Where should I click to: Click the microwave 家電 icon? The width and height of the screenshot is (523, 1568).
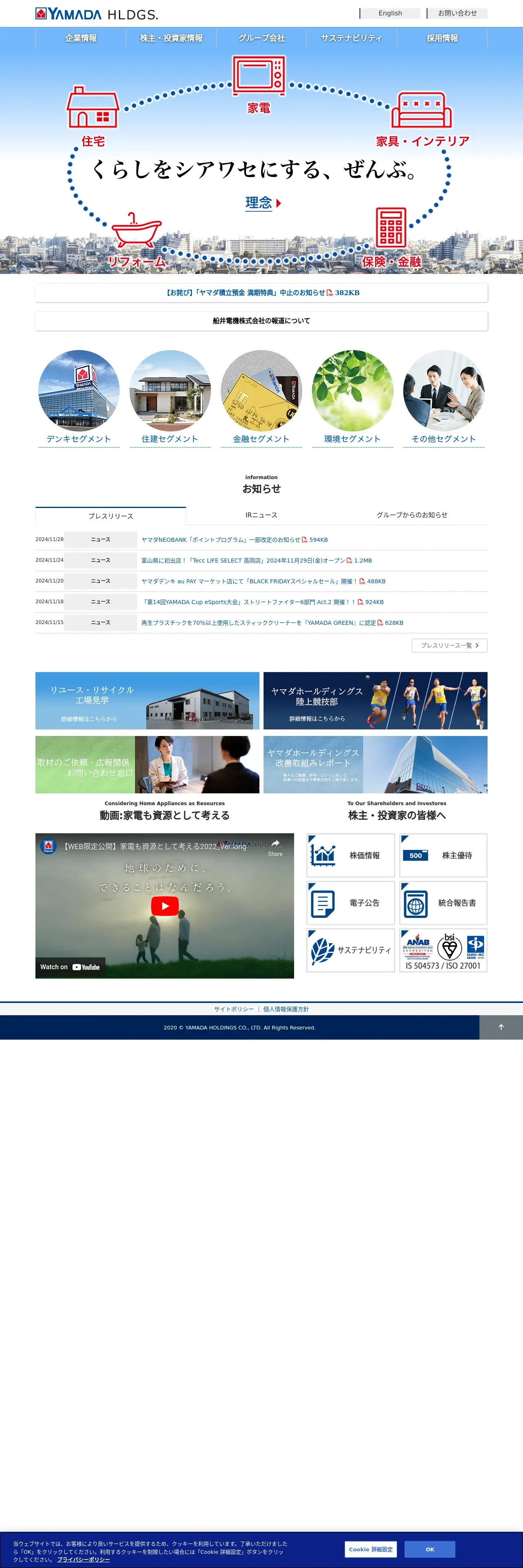pyautogui.click(x=259, y=75)
